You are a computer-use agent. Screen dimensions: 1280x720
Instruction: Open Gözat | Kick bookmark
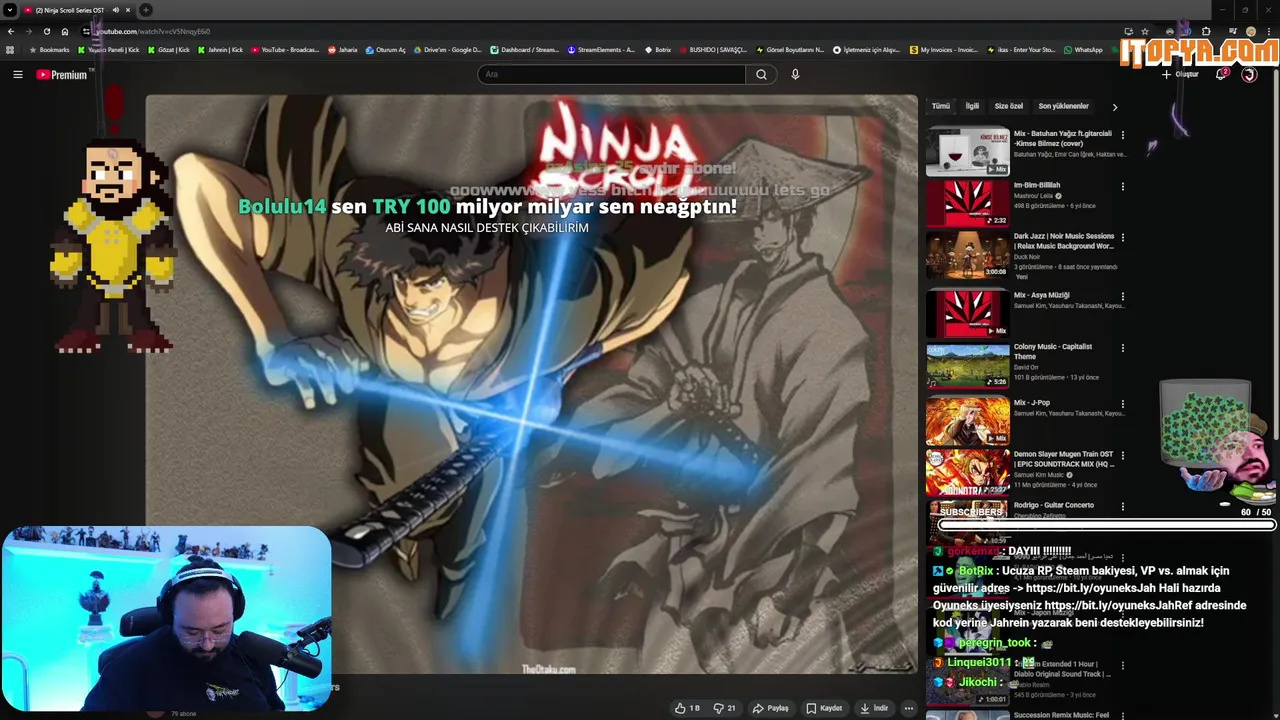tap(168, 50)
